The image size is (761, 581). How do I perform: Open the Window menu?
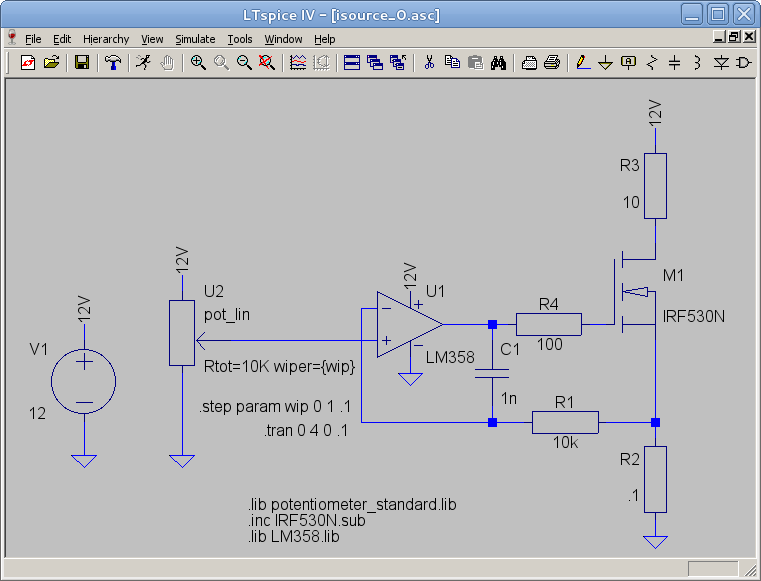pyautogui.click(x=283, y=39)
